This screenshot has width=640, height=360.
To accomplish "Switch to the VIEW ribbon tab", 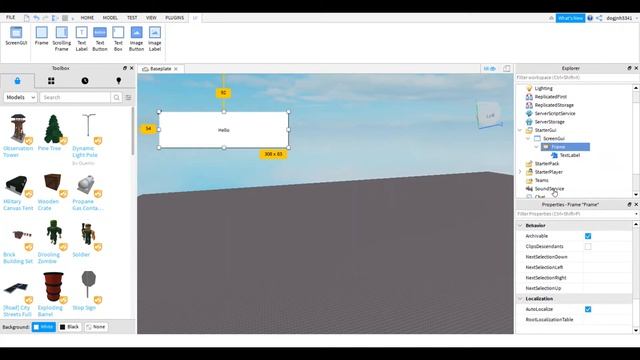I will pos(151,18).
